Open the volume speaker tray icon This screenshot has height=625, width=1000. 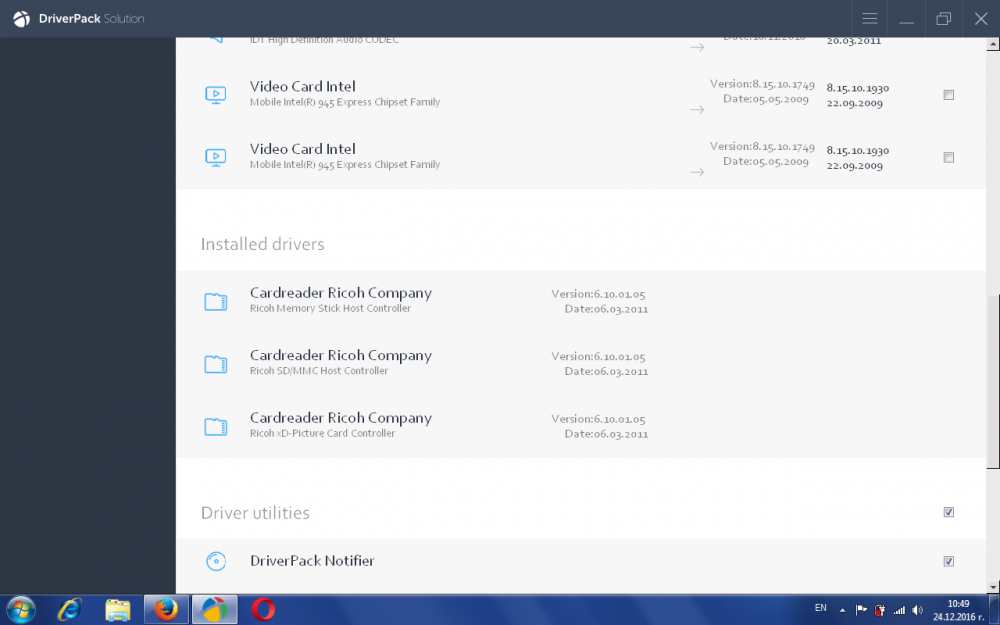tap(918, 610)
